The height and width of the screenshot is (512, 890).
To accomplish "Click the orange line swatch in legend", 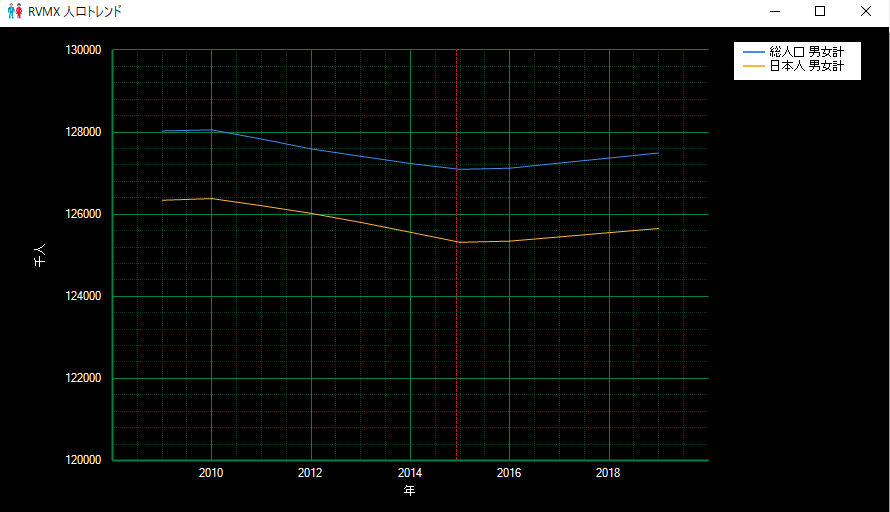I will [x=753, y=66].
